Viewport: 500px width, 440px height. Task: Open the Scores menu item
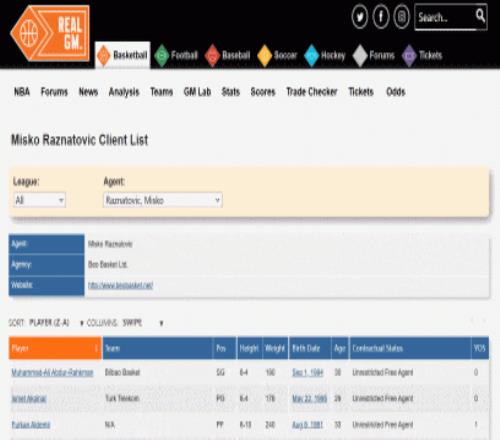pyautogui.click(x=263, y=92)
